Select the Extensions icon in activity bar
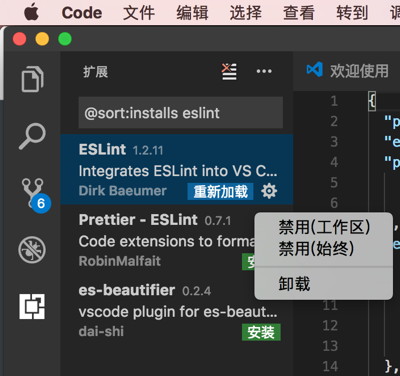Screen dimensions: 400x376 pos(32,306)
